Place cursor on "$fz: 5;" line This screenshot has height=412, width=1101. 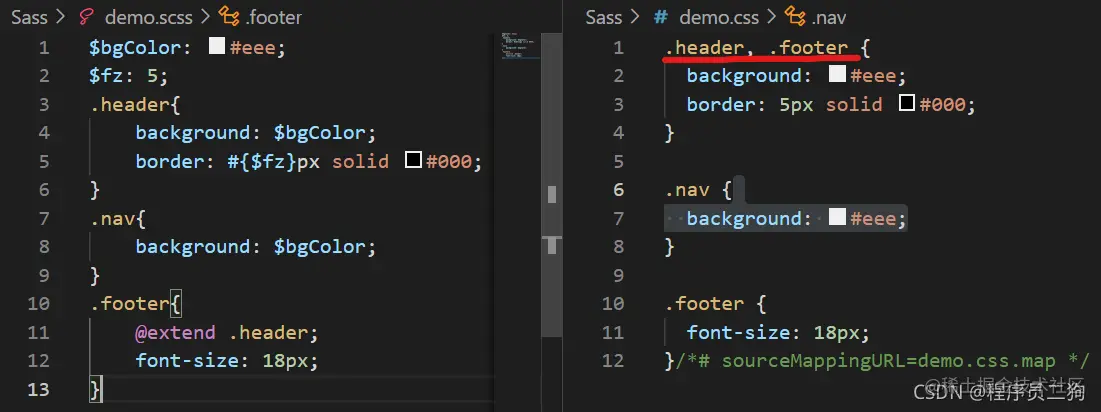click(128, 76)
